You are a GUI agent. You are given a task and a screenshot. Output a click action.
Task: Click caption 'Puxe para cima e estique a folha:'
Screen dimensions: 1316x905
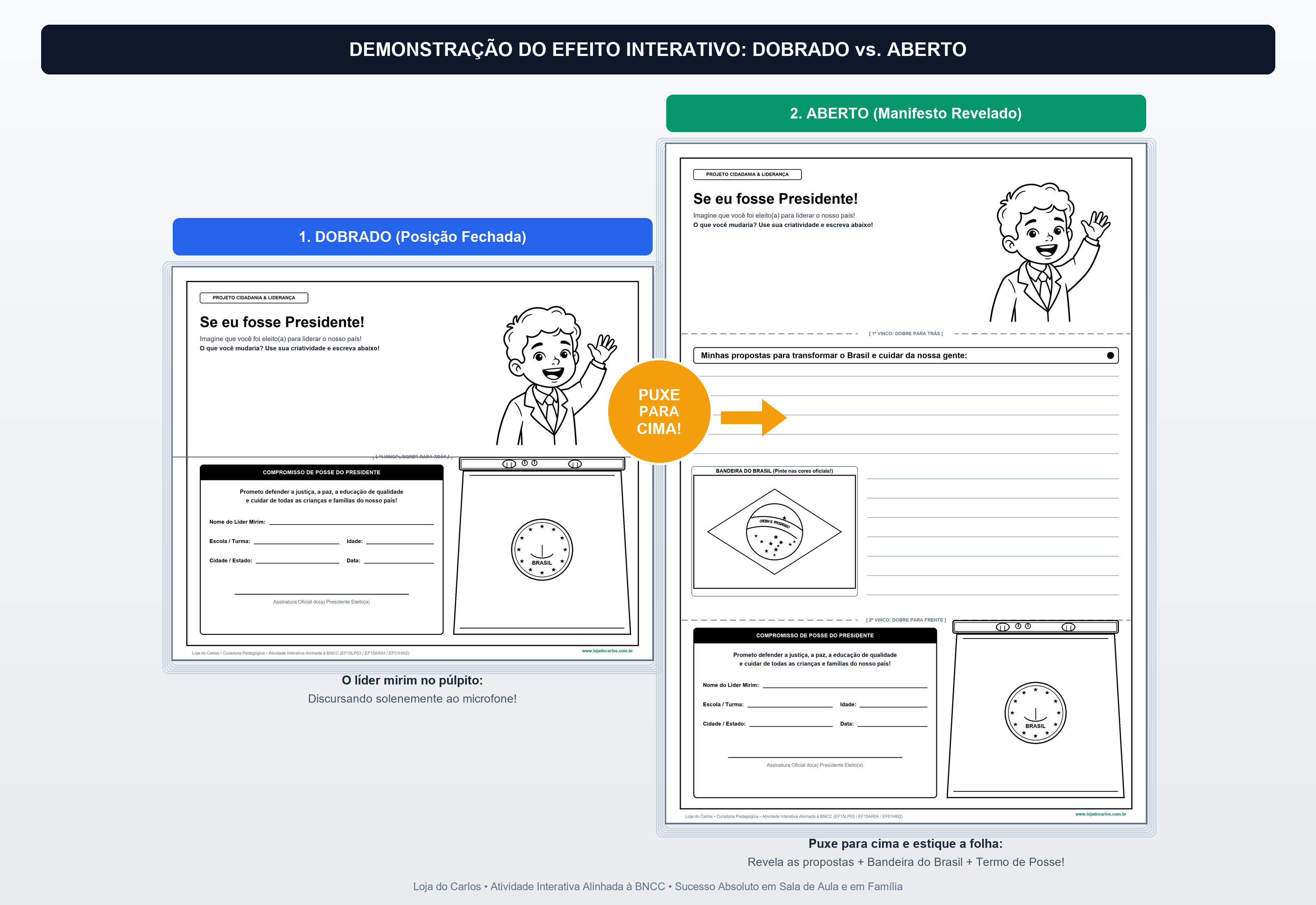point(906,844)
